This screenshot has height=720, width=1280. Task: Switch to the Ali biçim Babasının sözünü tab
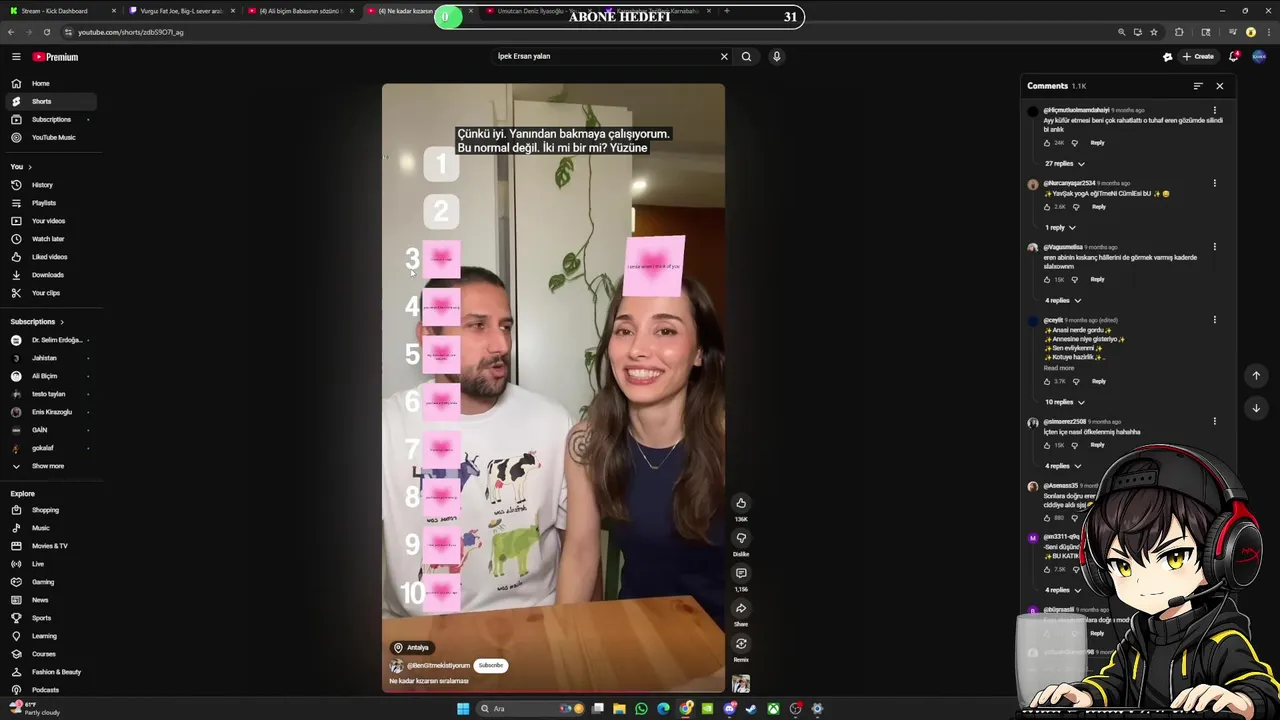[300, 11]
